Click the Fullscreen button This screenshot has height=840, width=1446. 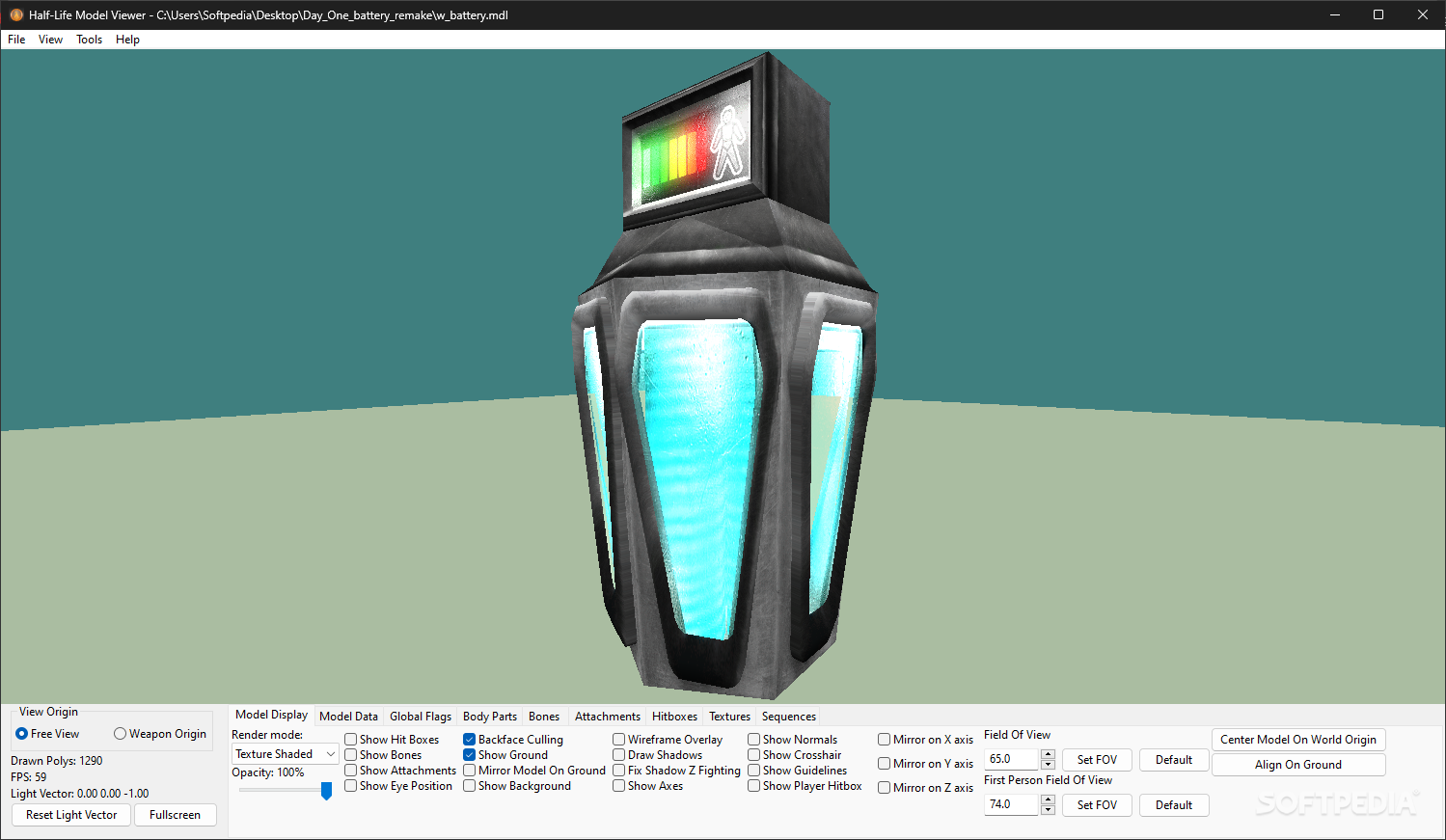[175, 814]
